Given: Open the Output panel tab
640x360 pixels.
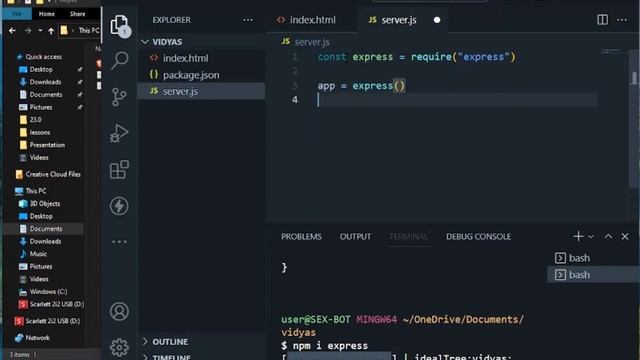Looking at the screenshot, I should tap(356, 237).
